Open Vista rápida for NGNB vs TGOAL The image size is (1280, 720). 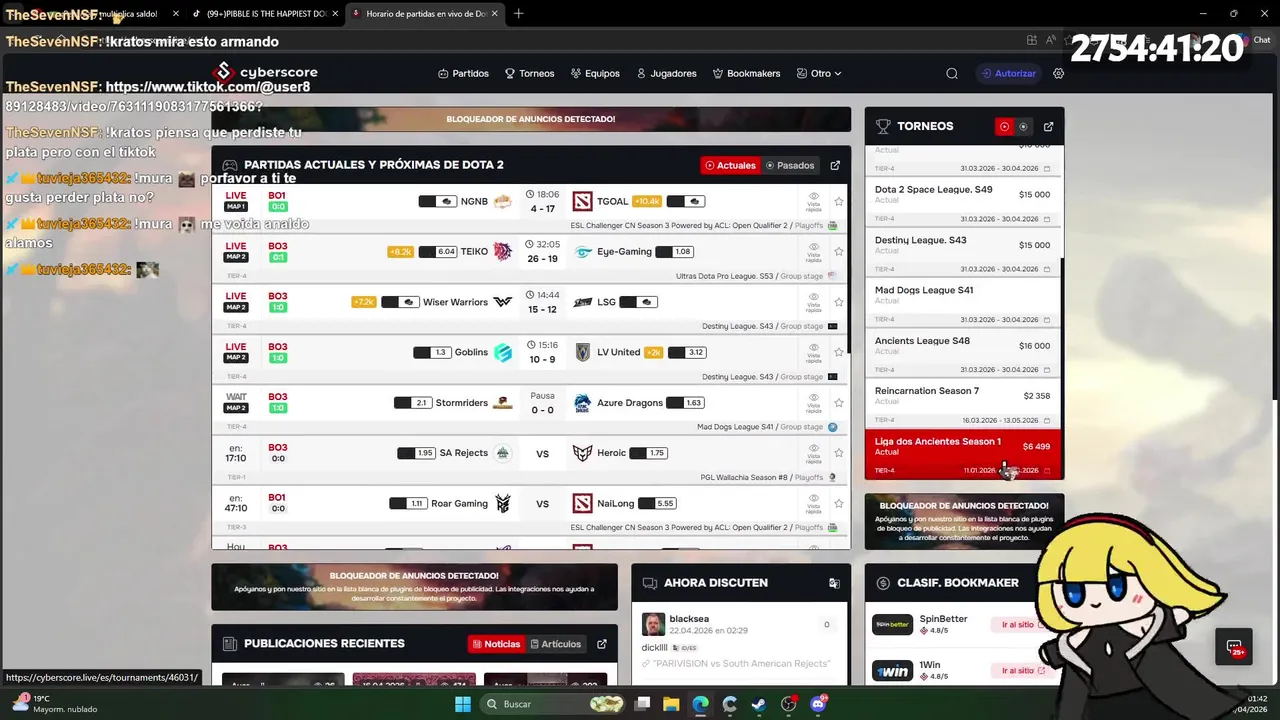coord(814,202)
